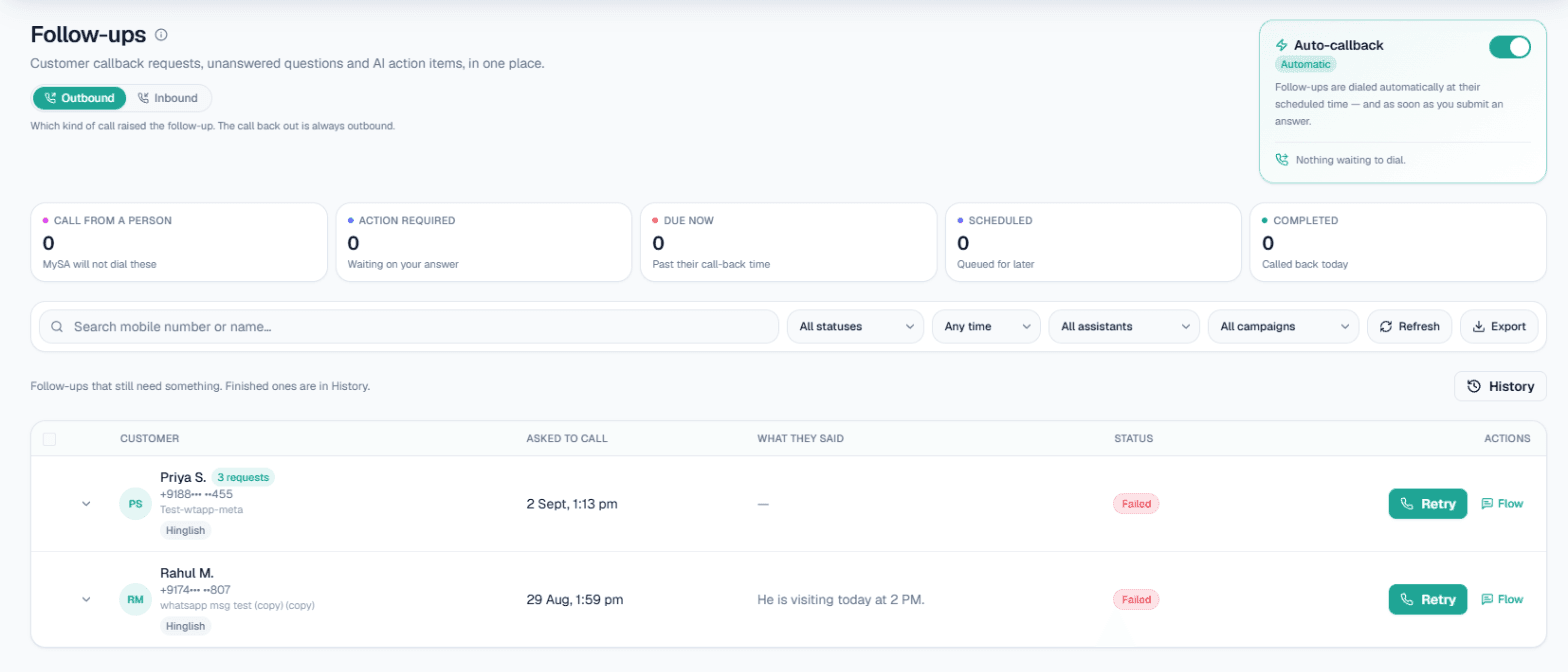Screen dimensions: 1568x672
Task: Select the Scheduled summary card
Action: tap(1093, 243)
